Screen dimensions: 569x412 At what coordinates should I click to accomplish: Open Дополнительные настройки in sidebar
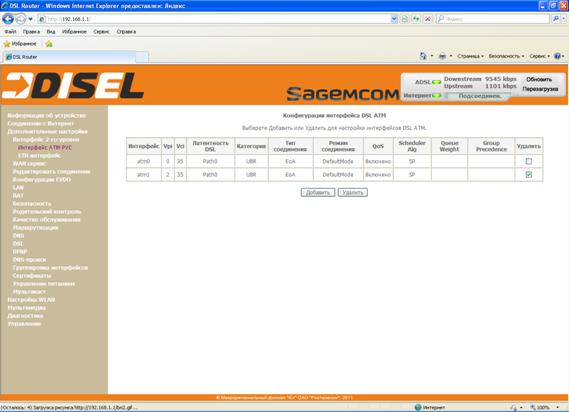coord(47,132)
